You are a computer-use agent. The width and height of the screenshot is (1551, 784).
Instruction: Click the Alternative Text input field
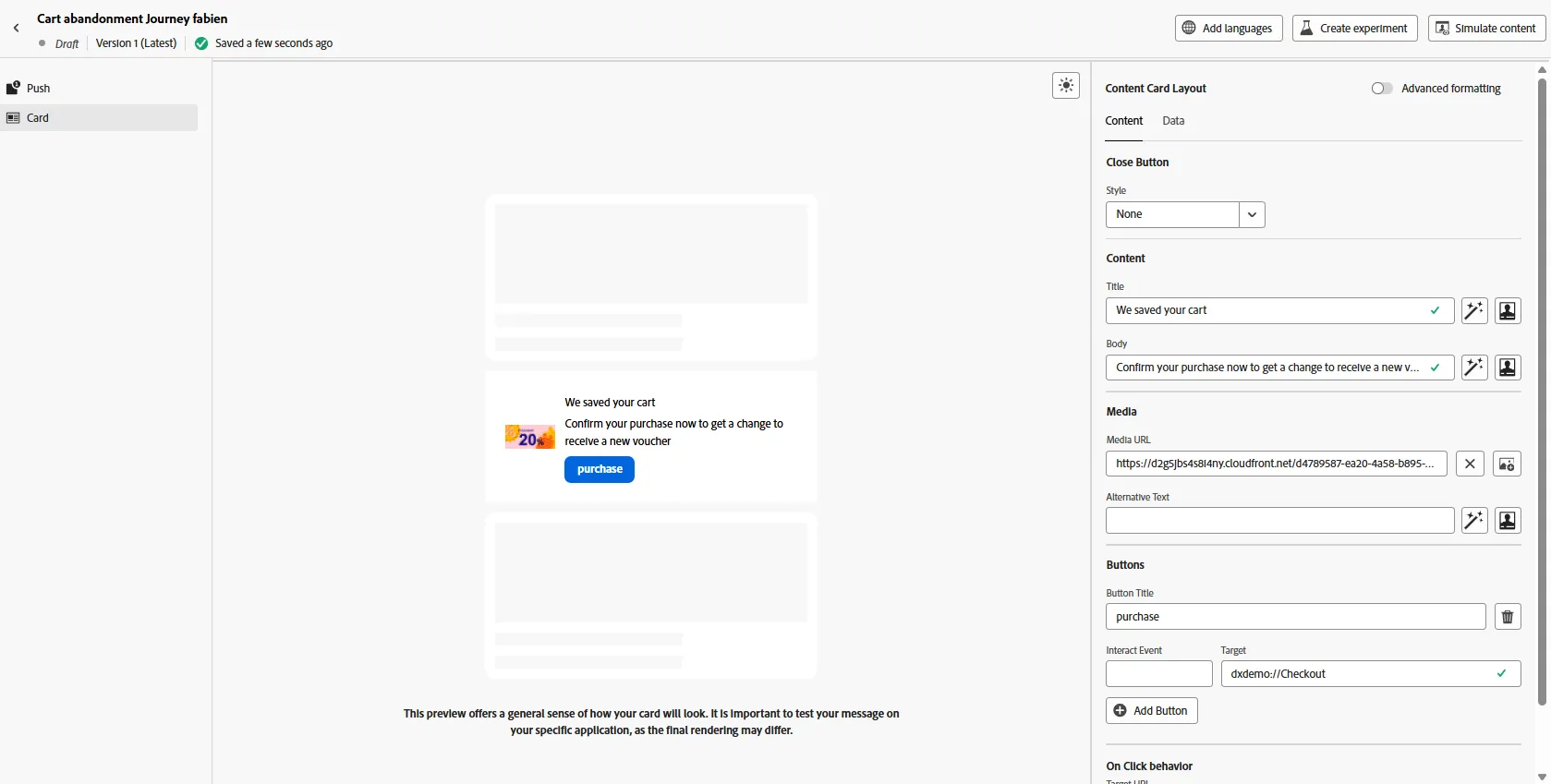tap(1279, 521)
